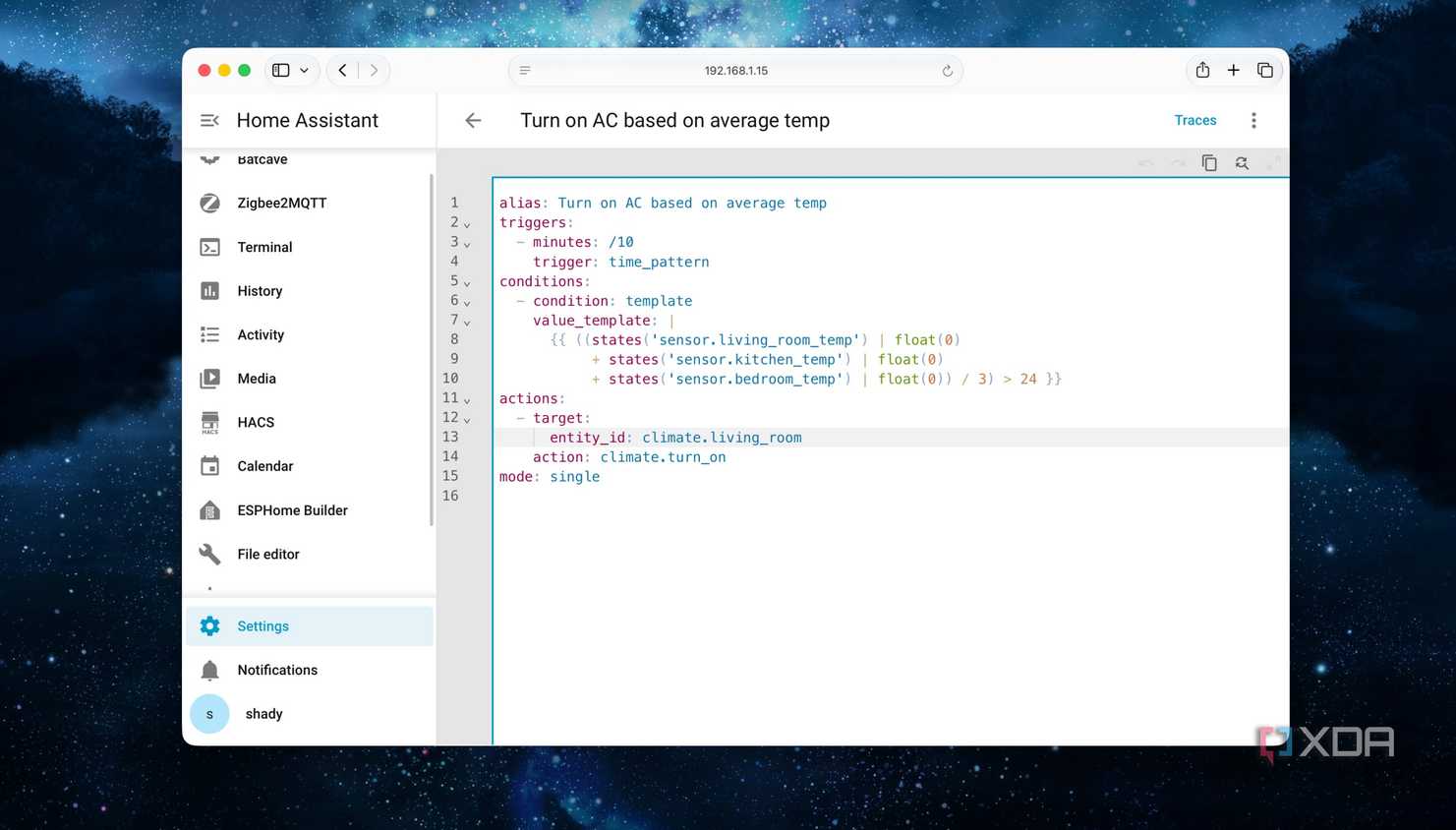The image size is (1456, 830).
Task: Show the Safari tab overview icon
Action: pyautogui.click(x=1265, y=71)
